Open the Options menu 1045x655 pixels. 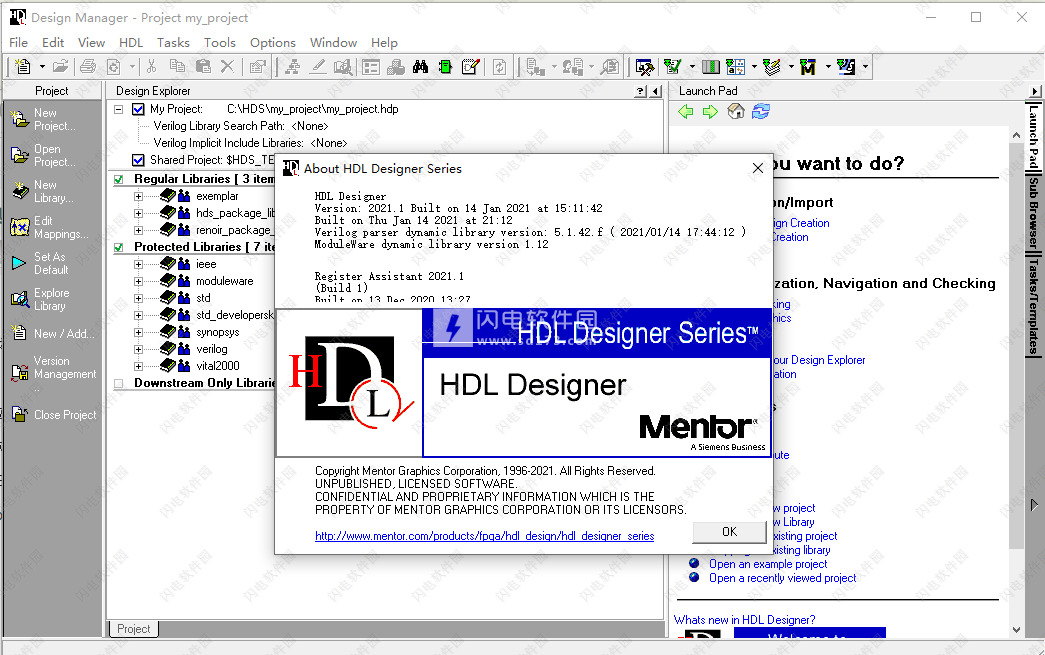[273, 43]
